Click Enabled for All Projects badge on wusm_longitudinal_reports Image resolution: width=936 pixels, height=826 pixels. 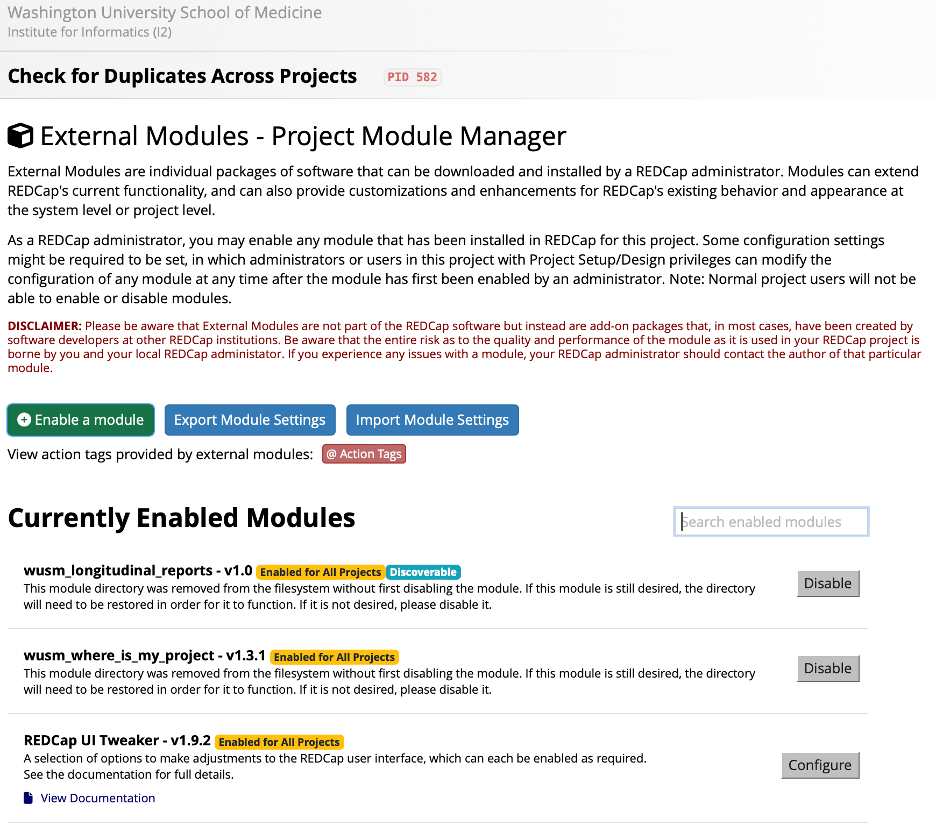[x=321, y=572]
